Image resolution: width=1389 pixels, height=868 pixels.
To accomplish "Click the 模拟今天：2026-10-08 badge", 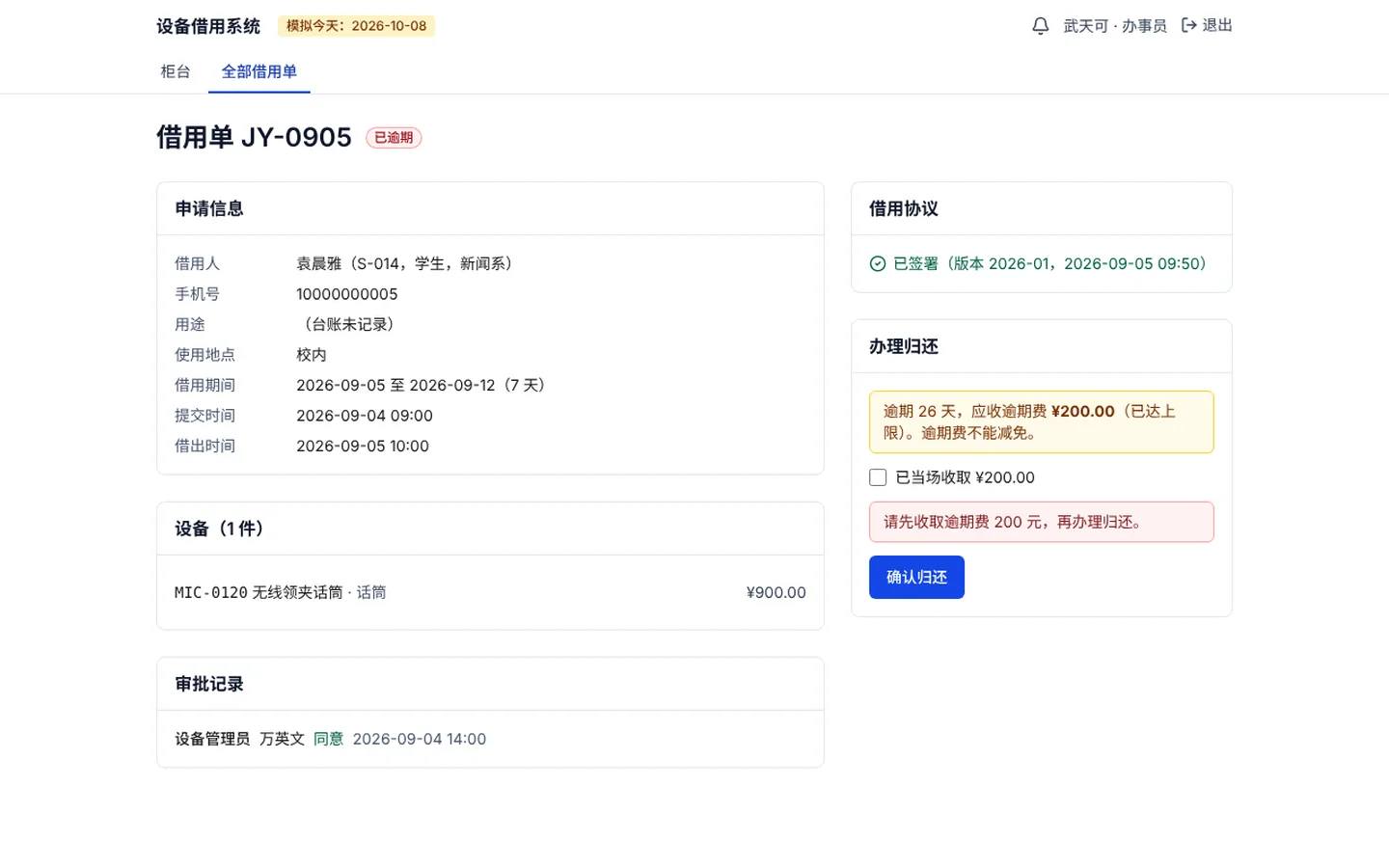I will point(356,26).
